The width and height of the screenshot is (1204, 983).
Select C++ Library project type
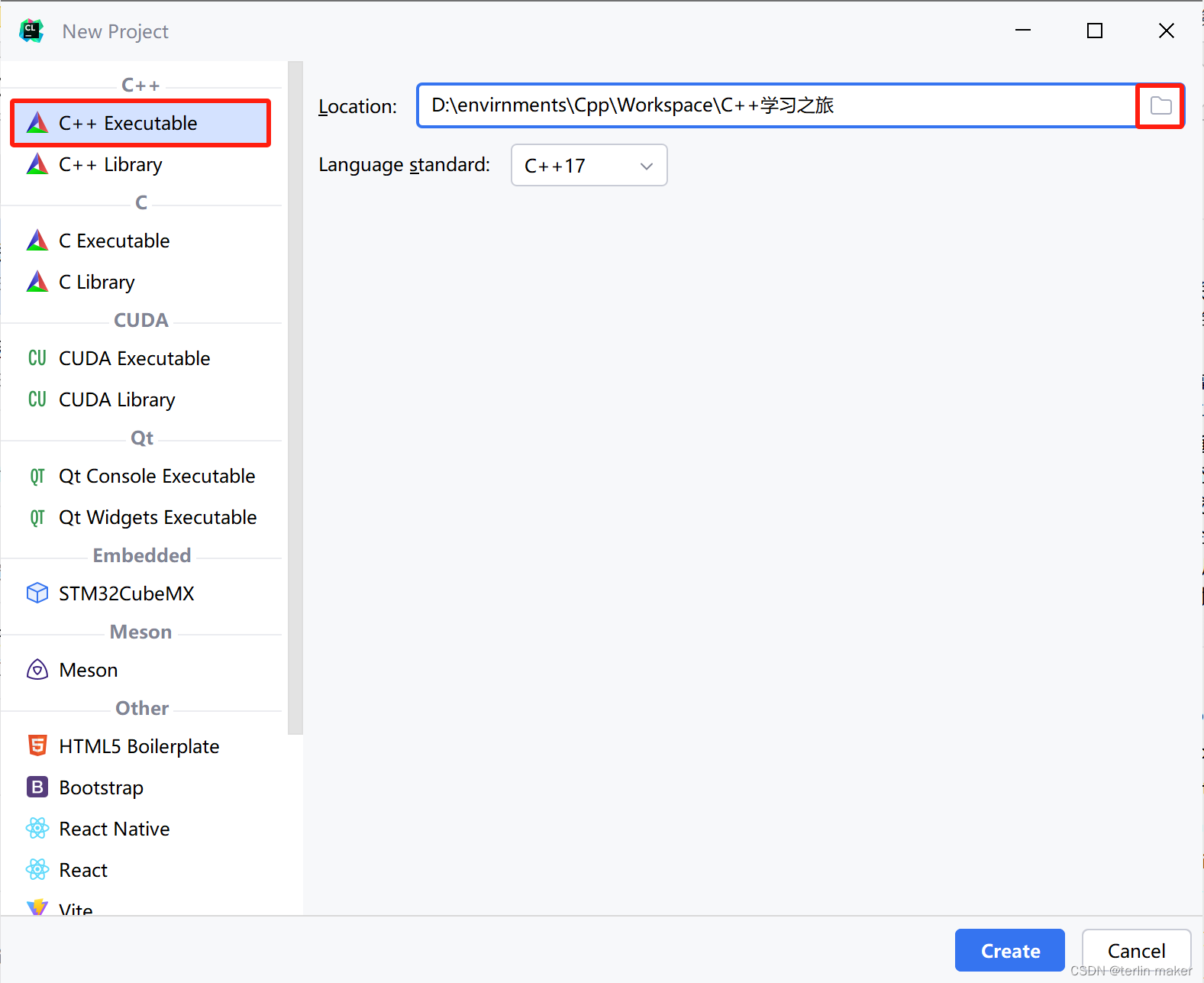point(140,164)
